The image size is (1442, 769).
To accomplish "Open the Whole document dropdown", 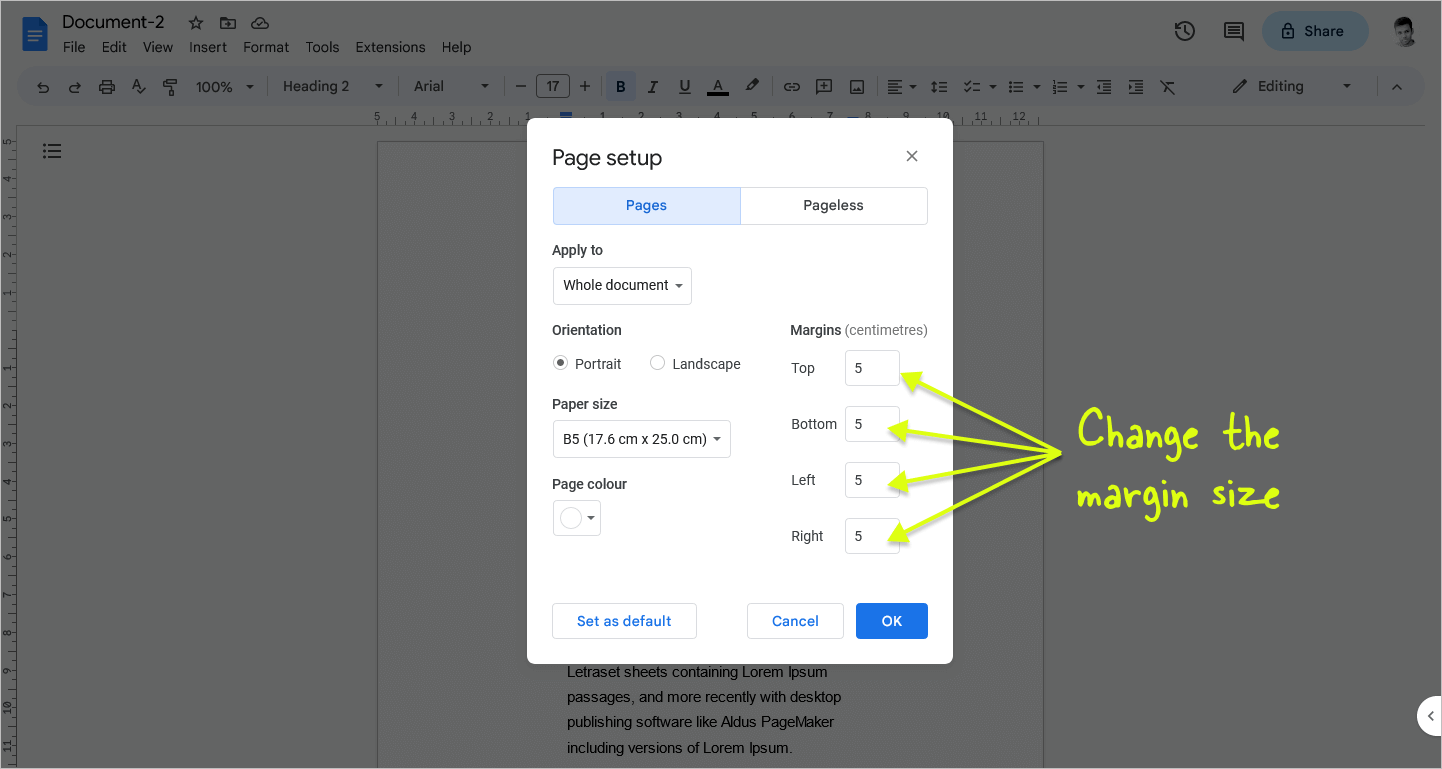I will 622,285.
